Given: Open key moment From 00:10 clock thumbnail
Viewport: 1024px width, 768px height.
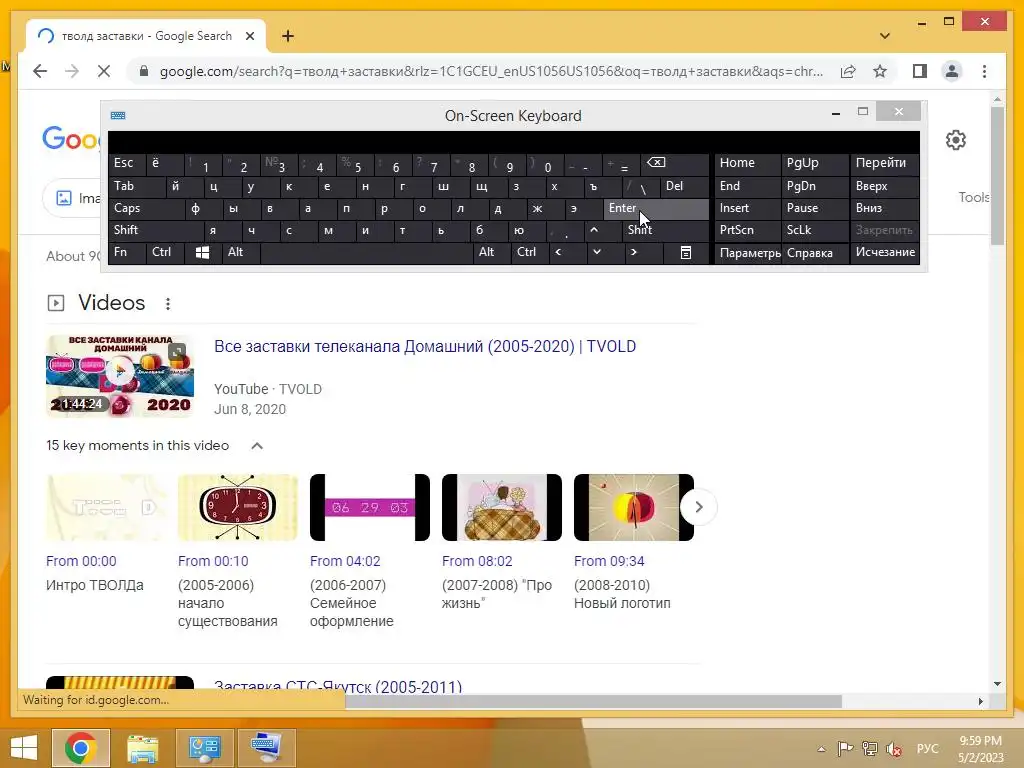Looking at the screenshot, I should click(238, 507).
